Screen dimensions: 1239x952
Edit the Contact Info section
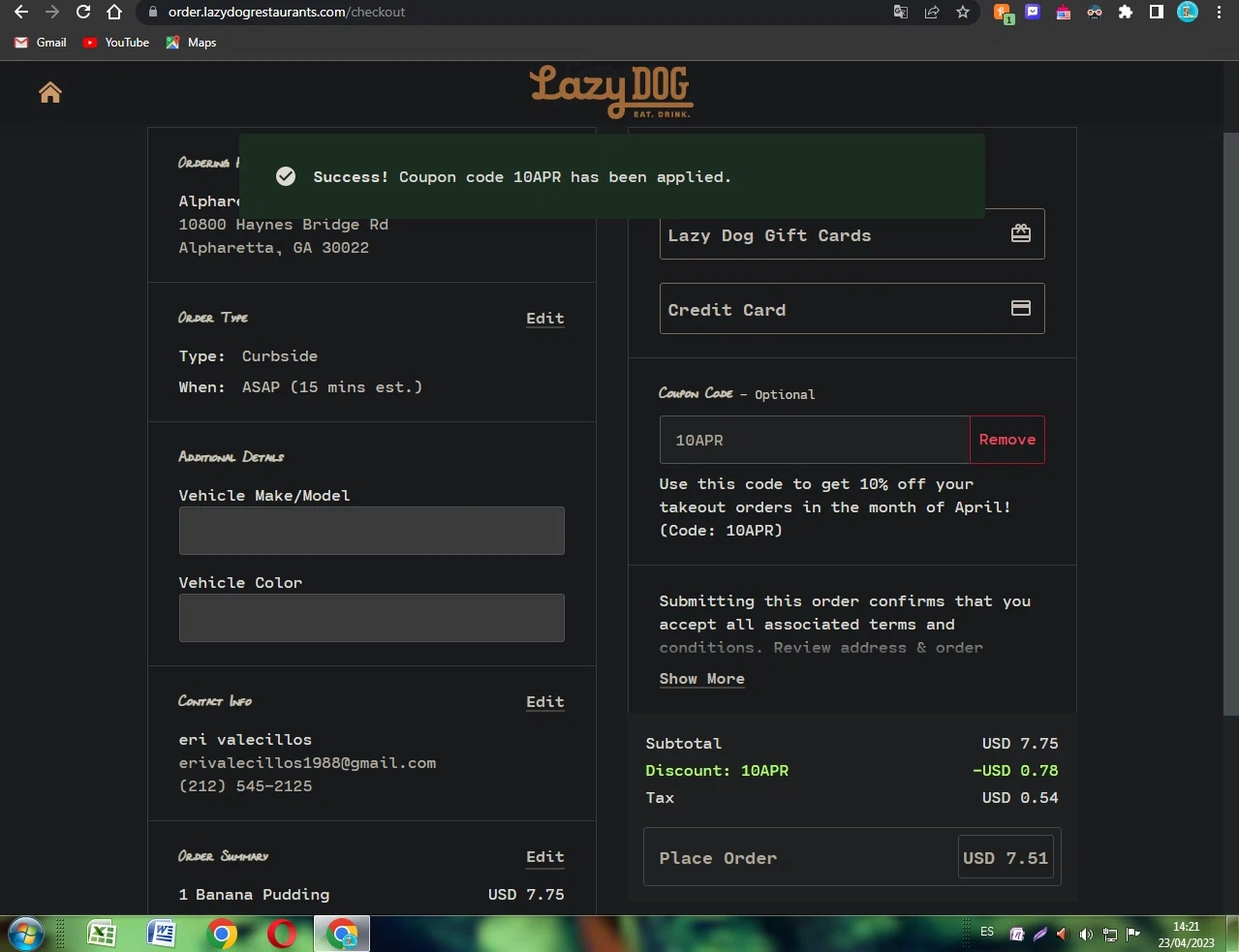545,702
